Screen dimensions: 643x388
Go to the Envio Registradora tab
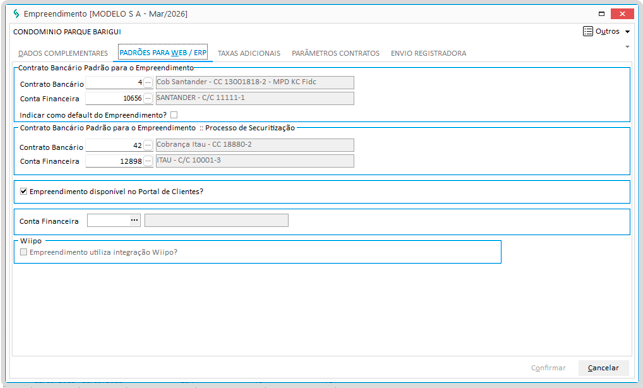428,53
